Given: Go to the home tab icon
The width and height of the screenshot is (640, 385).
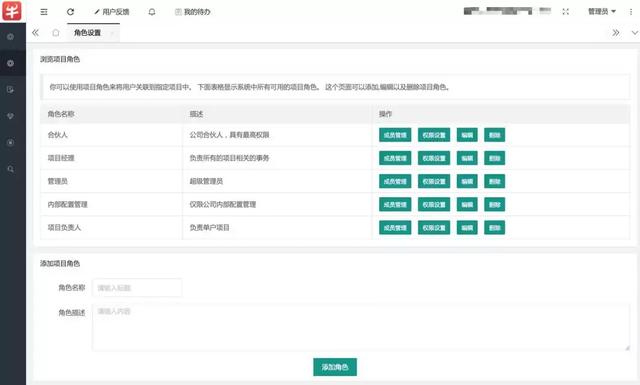Looking at the screenshot, I should [56, 33].
